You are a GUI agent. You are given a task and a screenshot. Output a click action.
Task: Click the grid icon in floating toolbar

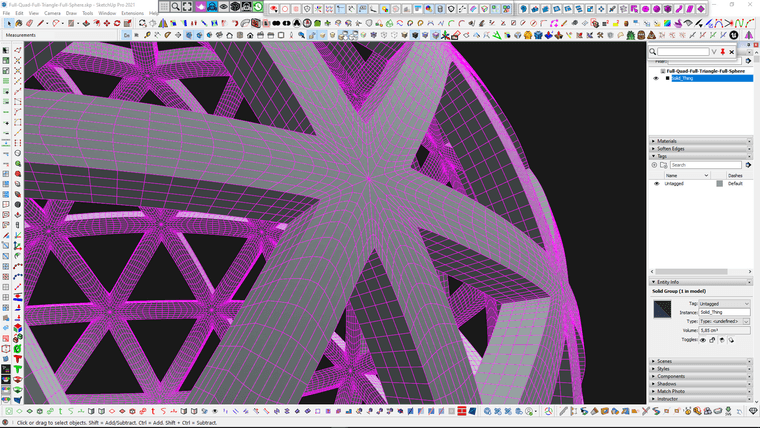[x=164, y=7]
